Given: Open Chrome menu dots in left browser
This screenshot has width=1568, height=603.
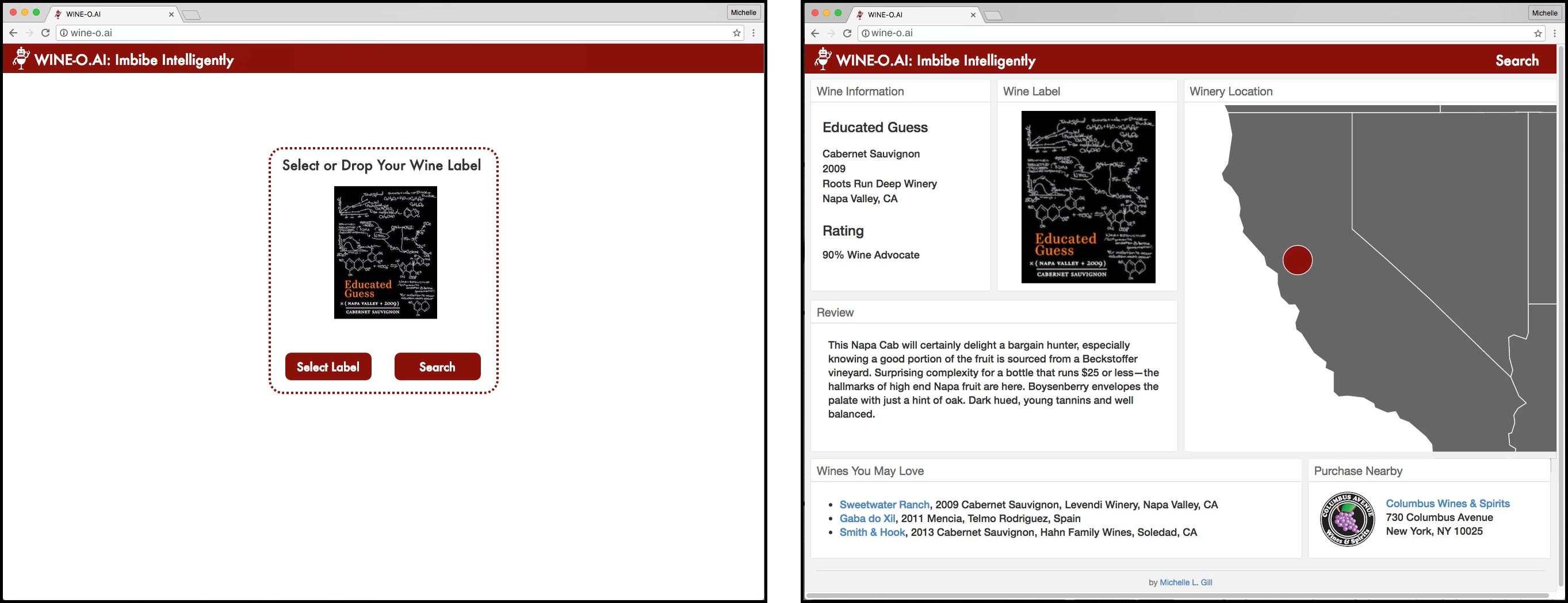Looking at the screenshot, I should click(x=754, y=33).
